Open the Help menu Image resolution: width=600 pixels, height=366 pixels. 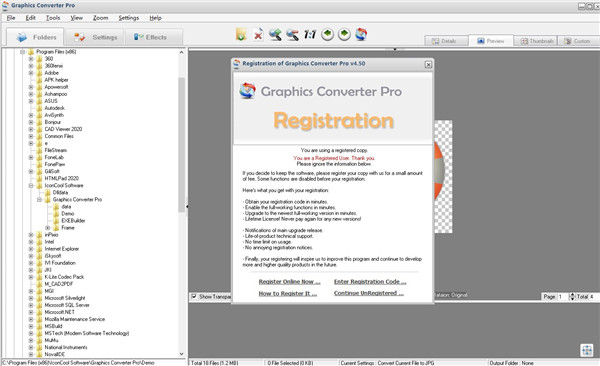point(155,18)
